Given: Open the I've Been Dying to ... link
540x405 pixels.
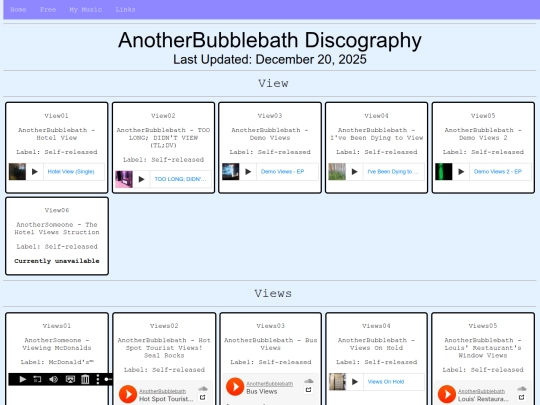Looking at the screenshot, I should click(x=393, y=172).
